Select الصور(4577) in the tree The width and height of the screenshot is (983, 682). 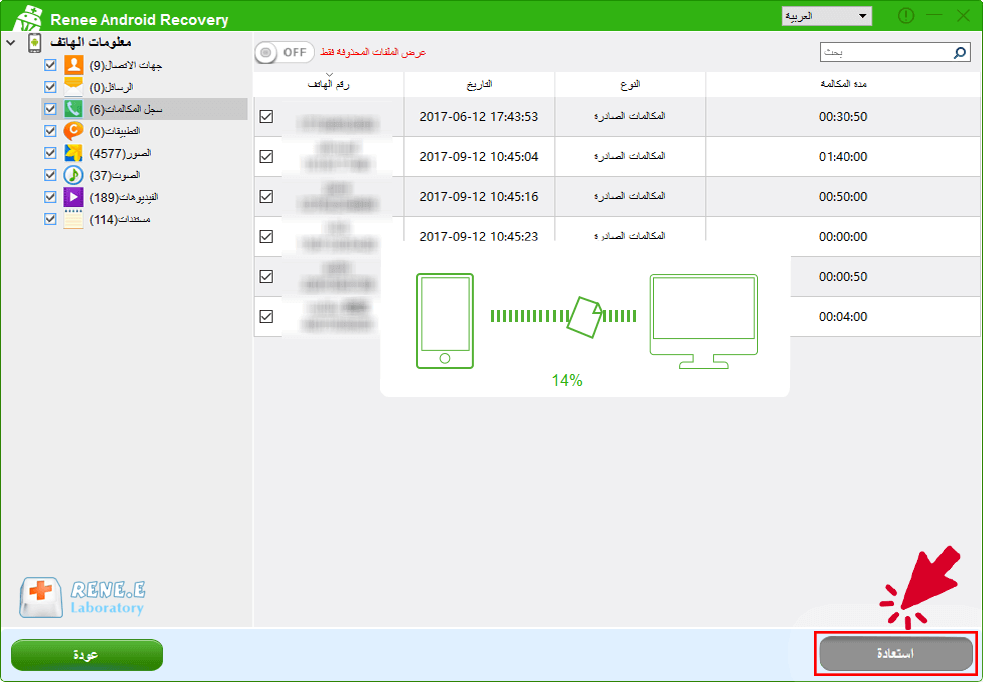click(120, 153)
